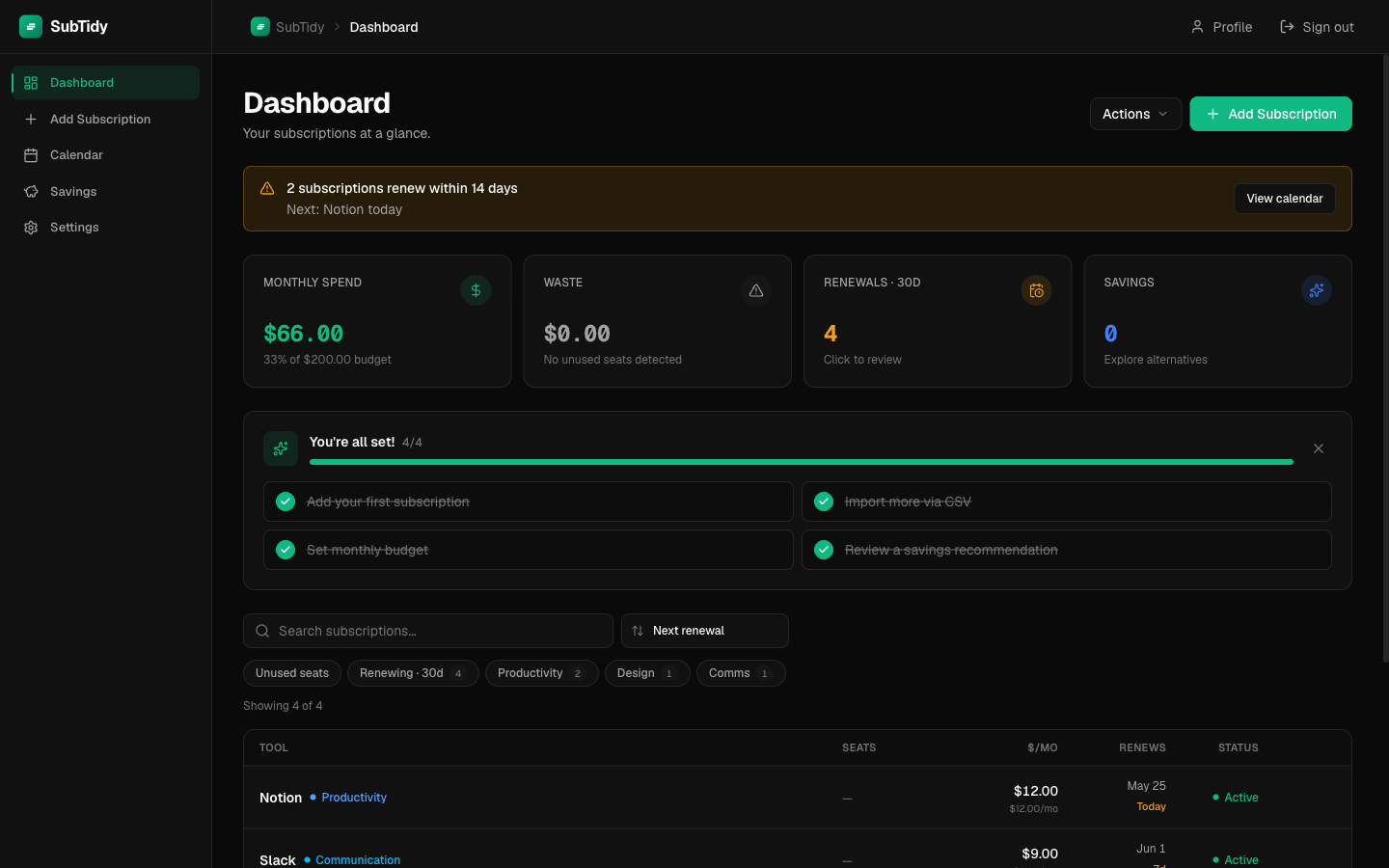
Task: Open the Profile link
Action: (1221, 27)
